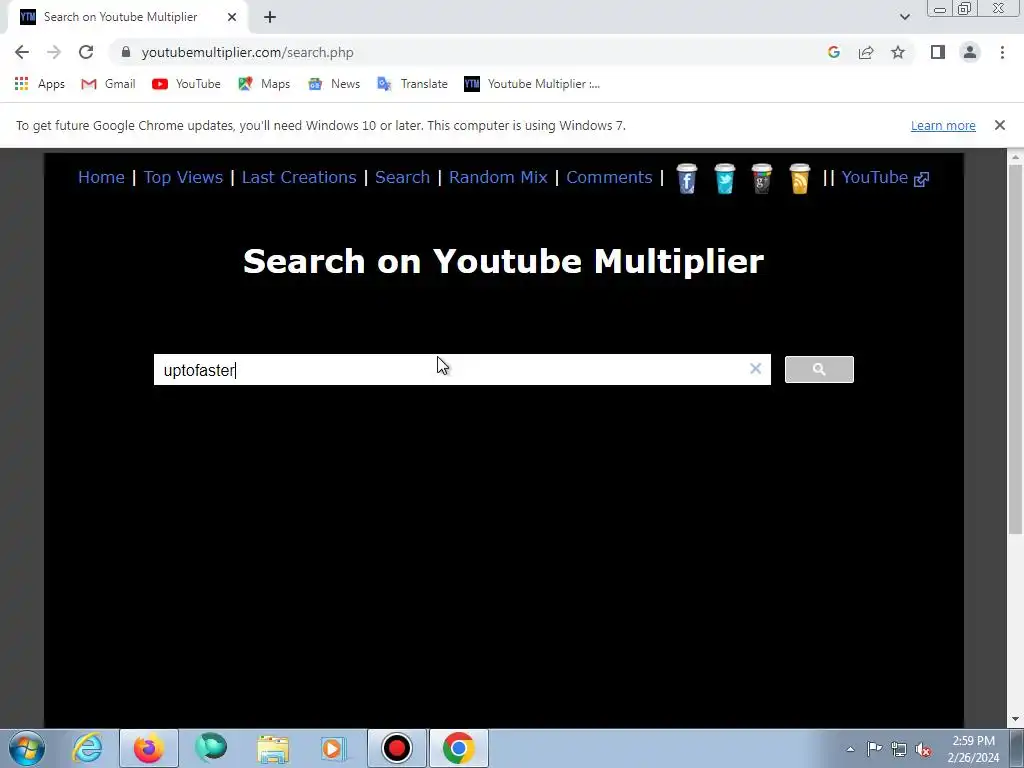Go back using browser back arrow
The width and height of the screenshot is (1024, 768).
pos(22,52)
